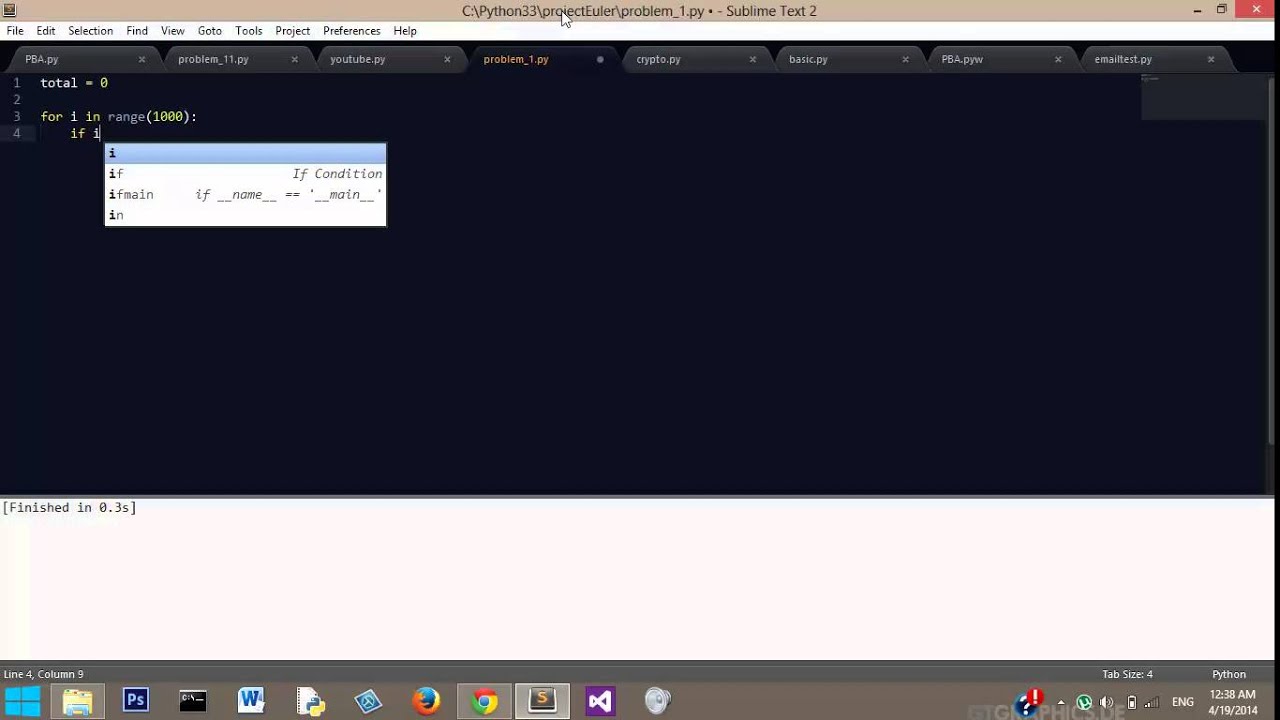Screen dimensions: 1280x720
Task: Click the editor vertical scrollbar
Action: tap(1273, 260)
